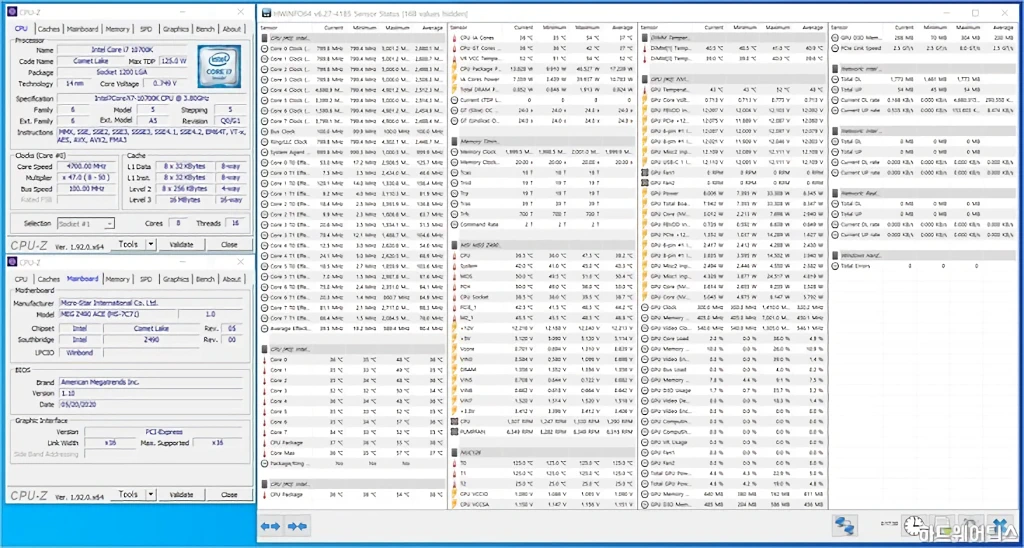Open SPD tab in CPU-Z Mainboard window
The width and height of the screenshot is (1024, 548).
coord(146,279)
